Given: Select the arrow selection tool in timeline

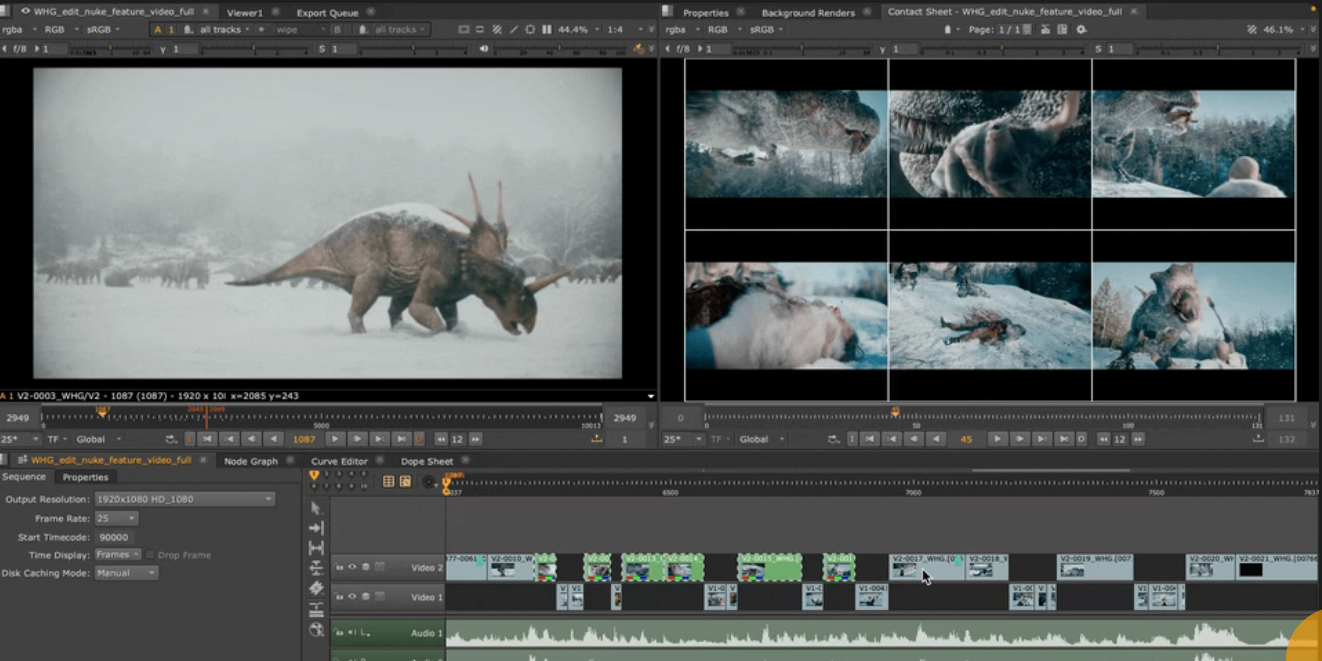Looking at the screenshot, I should tap(316, 508).
